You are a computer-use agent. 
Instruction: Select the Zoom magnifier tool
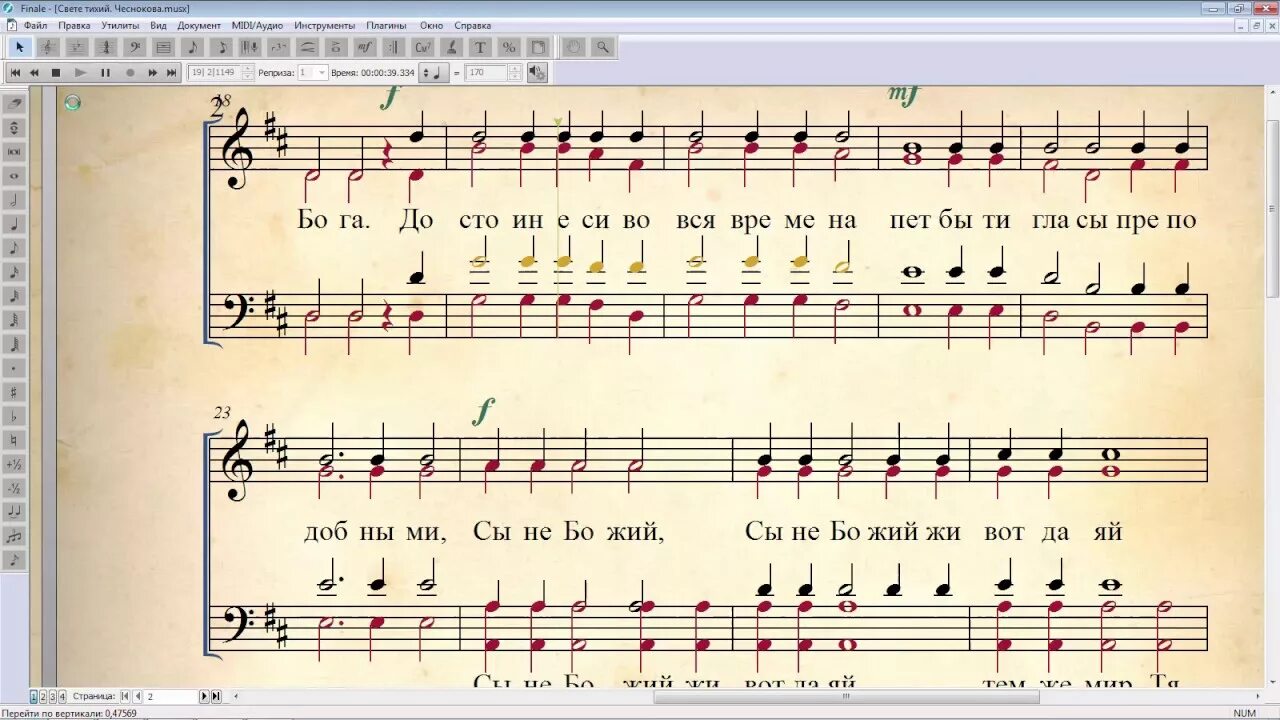[x=602, y=47]
